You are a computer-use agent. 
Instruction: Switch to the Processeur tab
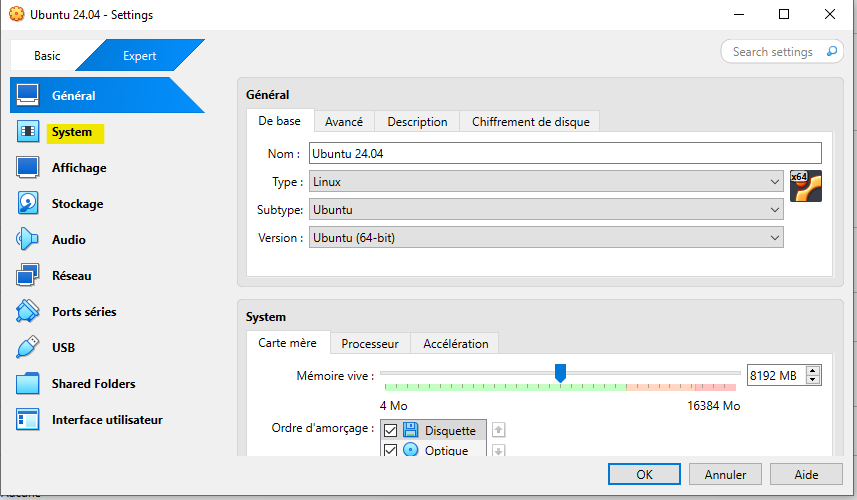pos(369,343)
